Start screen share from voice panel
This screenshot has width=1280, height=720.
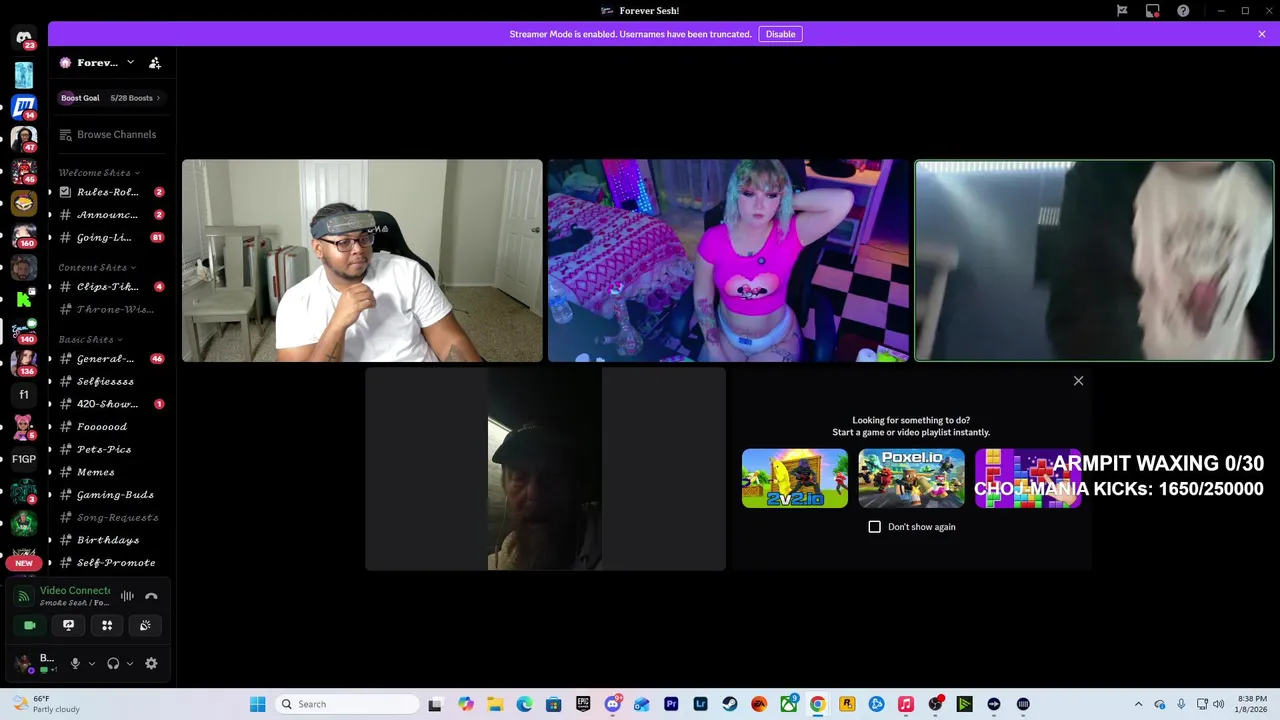68,625
